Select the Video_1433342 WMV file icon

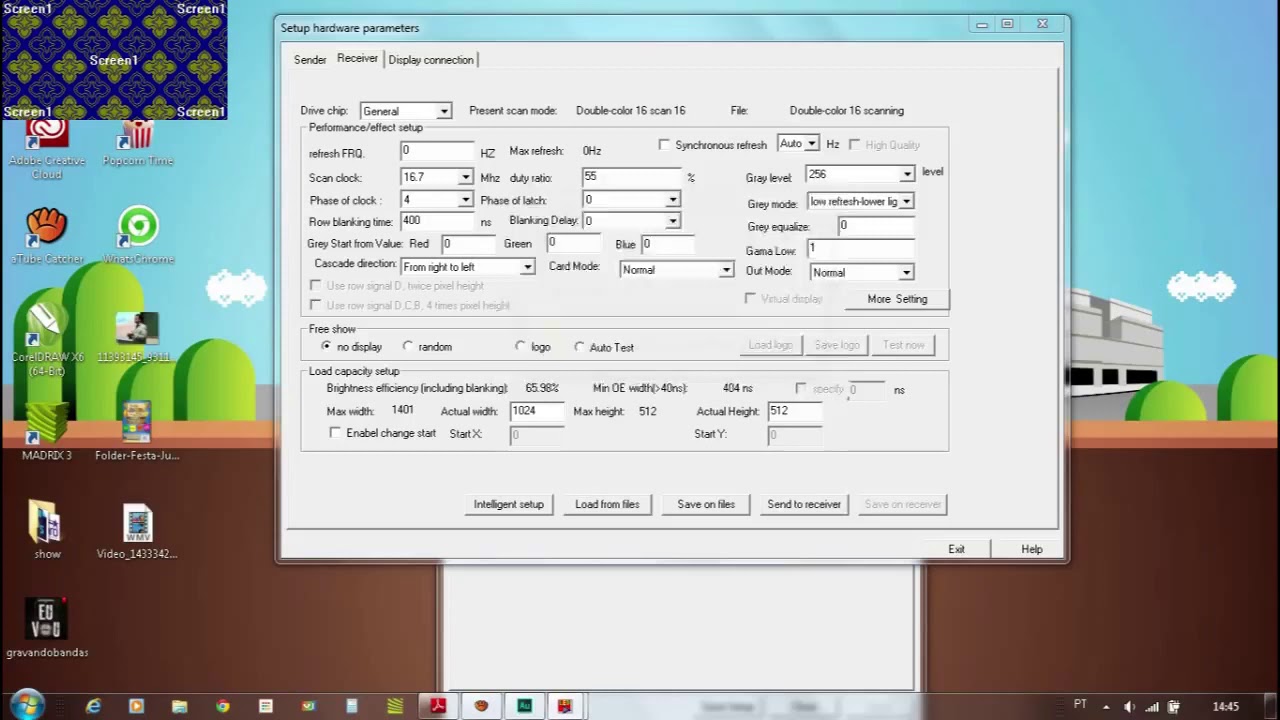tap(137, 530)
